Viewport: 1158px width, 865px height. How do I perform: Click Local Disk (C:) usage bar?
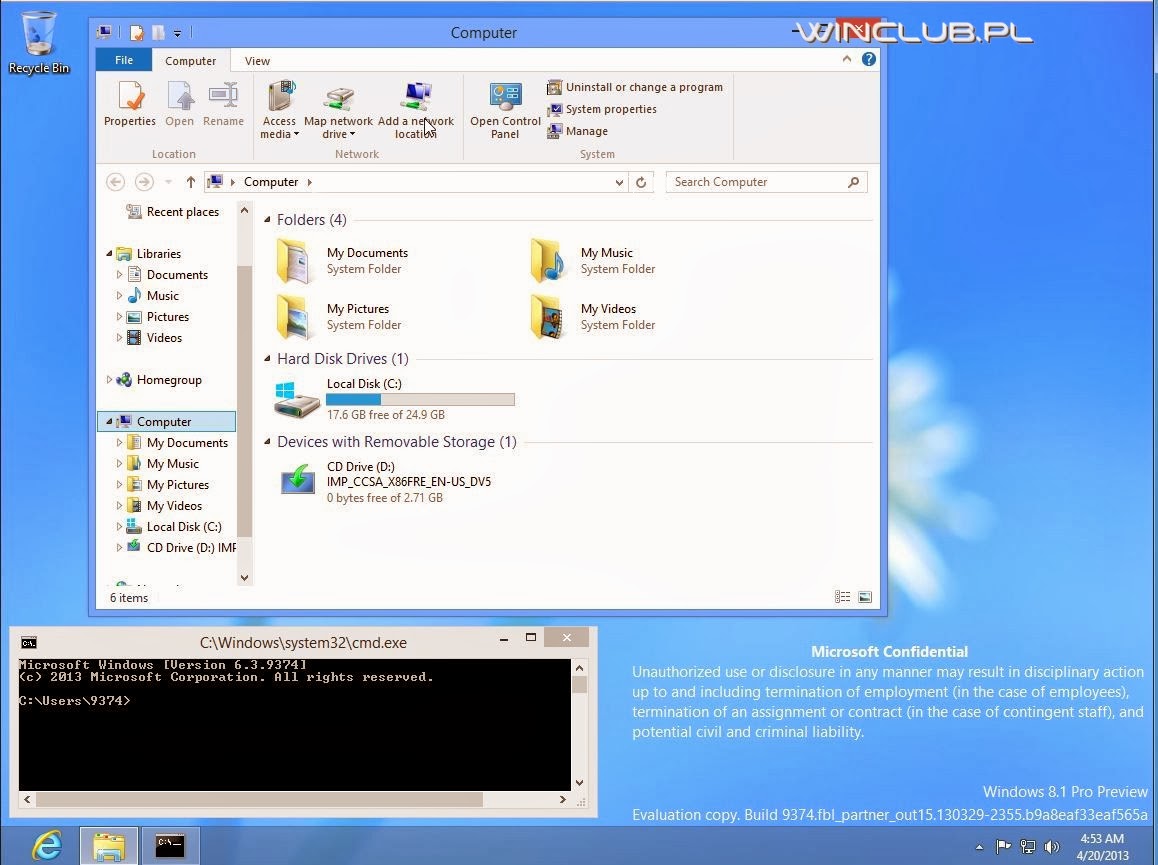420,400
